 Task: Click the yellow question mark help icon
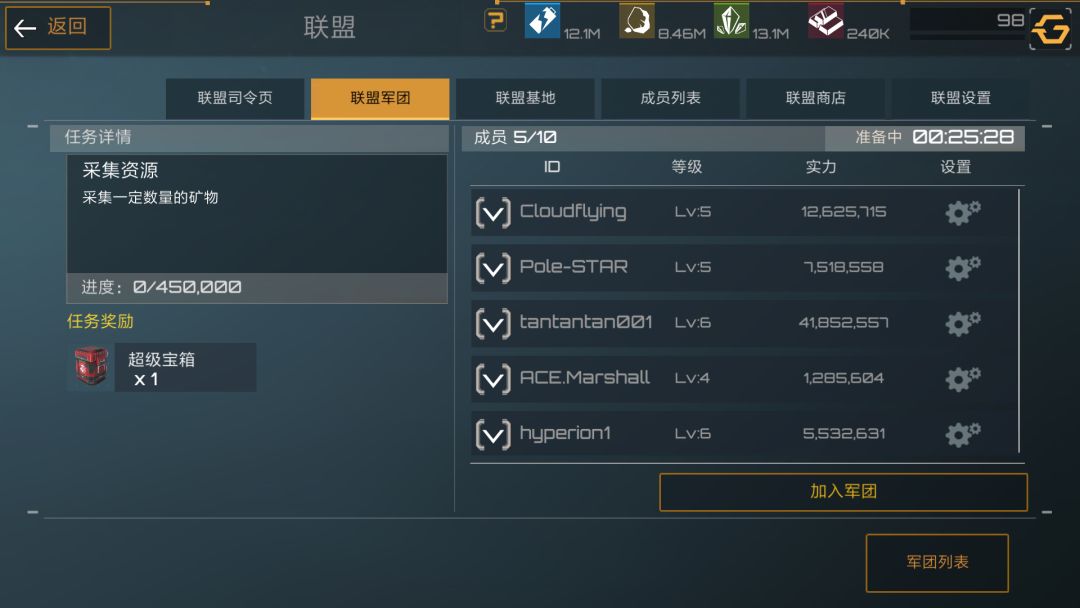click(x=495, y=21)
